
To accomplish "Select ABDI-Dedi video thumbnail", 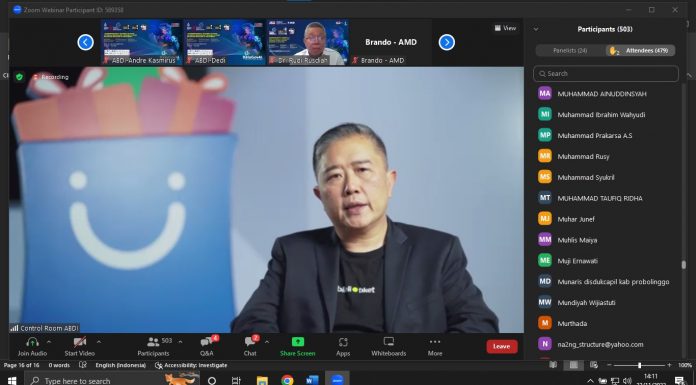I will [x=224, y=42].
